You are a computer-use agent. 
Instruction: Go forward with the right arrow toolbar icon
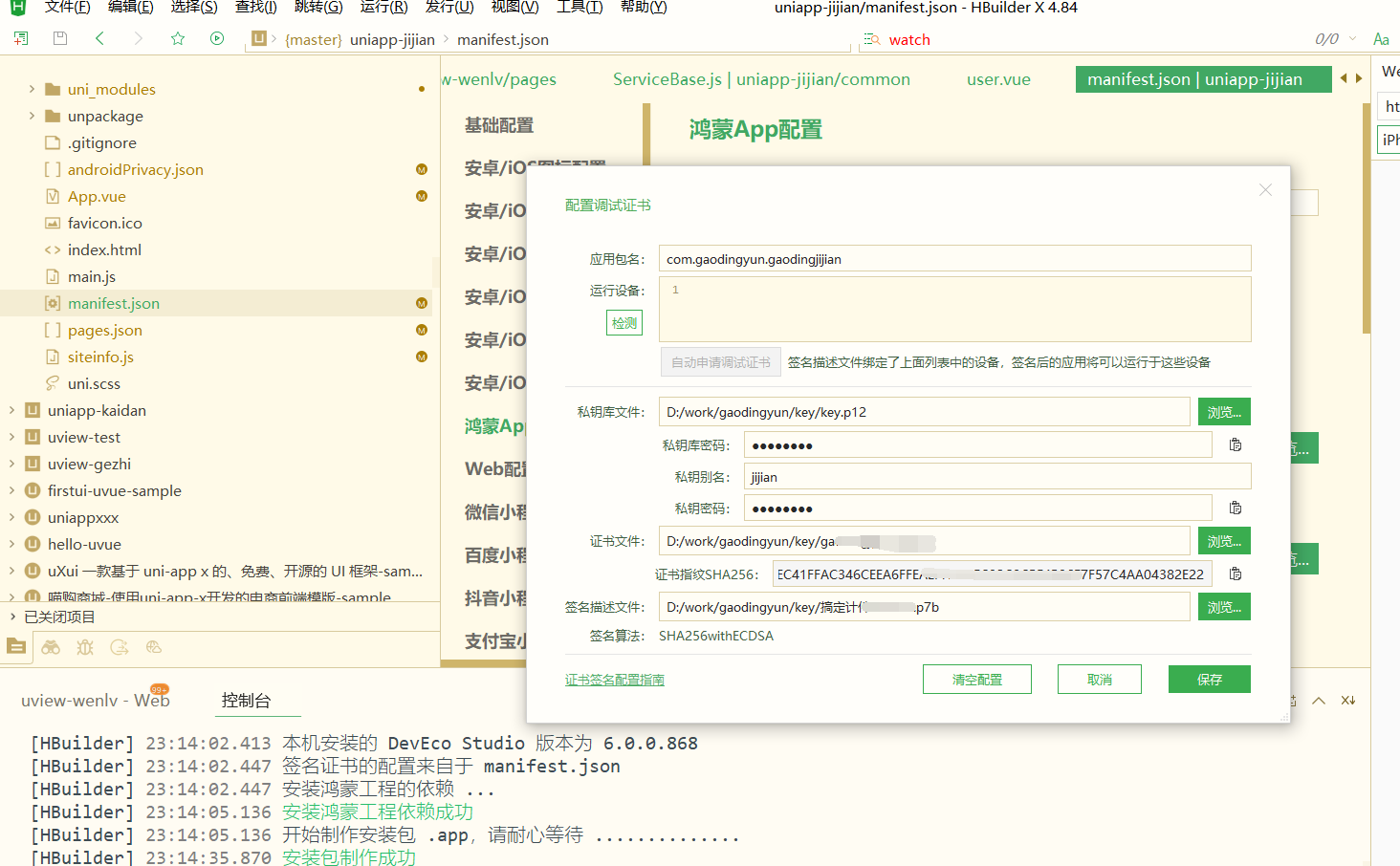[139, 38]
